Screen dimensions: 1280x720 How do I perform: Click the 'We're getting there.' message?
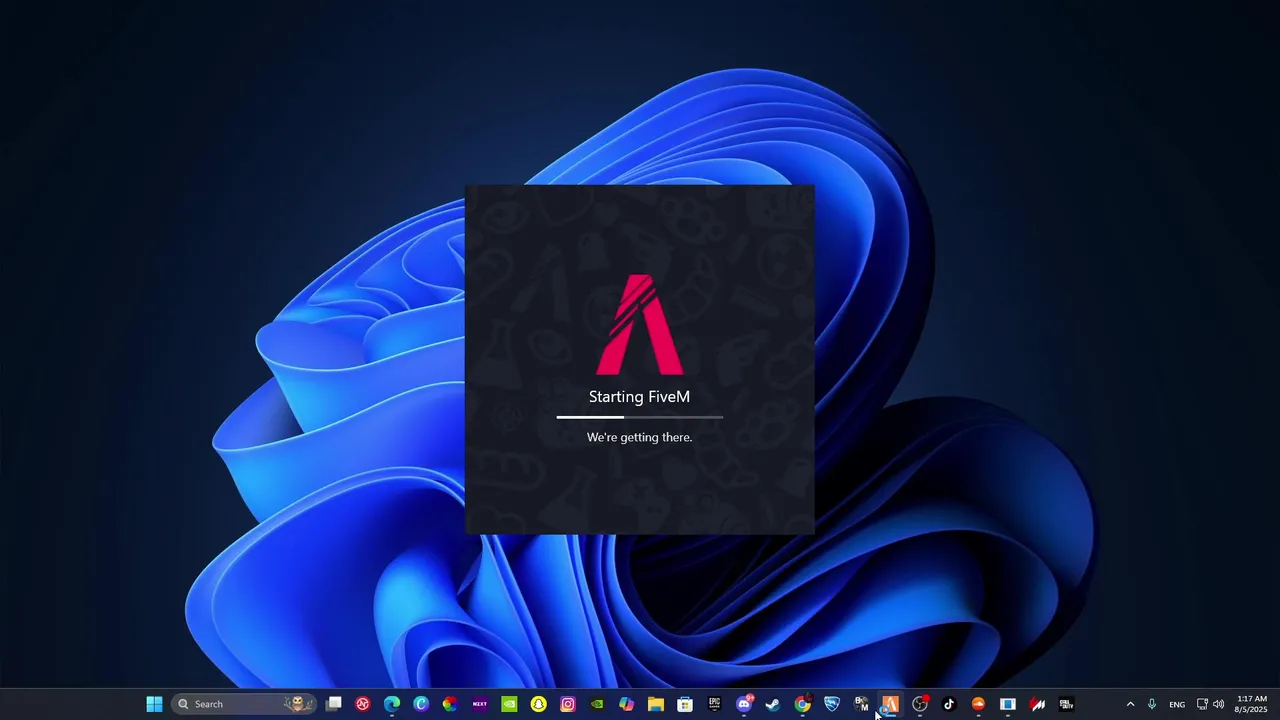639,437
